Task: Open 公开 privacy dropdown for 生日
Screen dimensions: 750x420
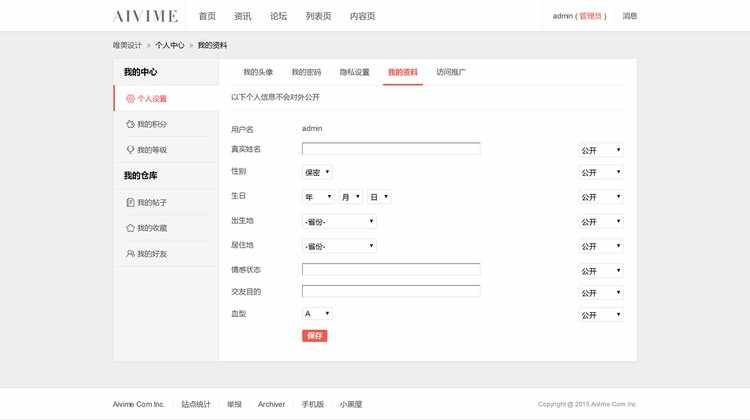Action: [x=600, y=197]
